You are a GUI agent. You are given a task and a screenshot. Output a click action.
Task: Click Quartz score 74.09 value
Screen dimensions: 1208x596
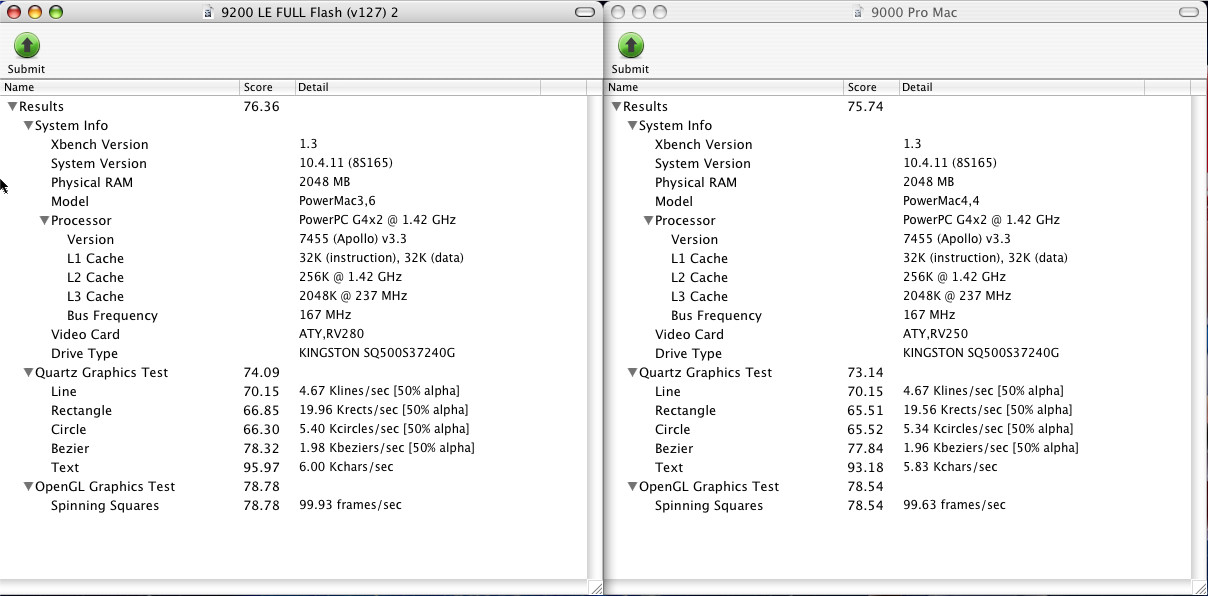click(x=261, y=372)
